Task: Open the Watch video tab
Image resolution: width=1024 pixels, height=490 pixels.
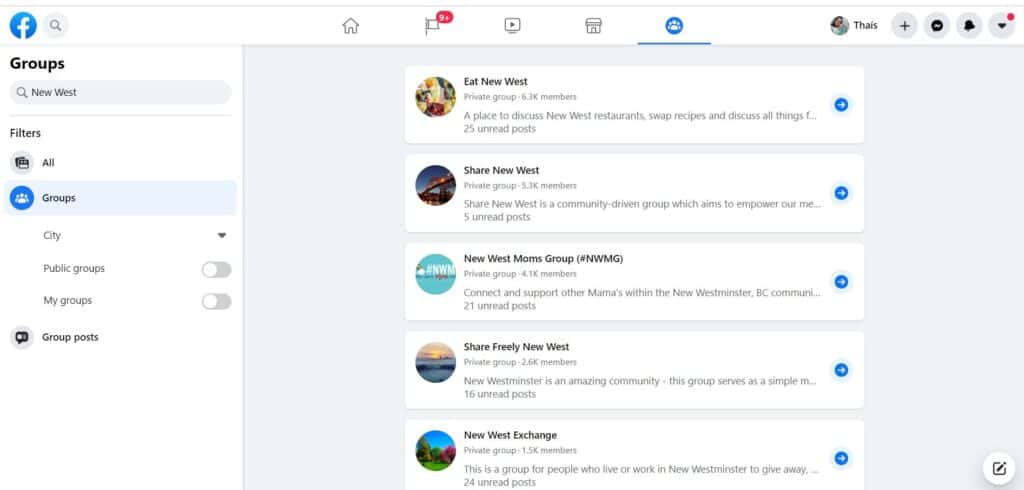Action: coord(513,25)
